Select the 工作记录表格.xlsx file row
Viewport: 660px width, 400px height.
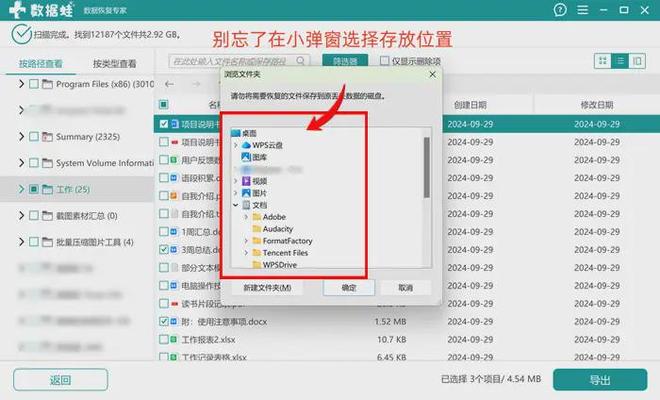[407, 357]
